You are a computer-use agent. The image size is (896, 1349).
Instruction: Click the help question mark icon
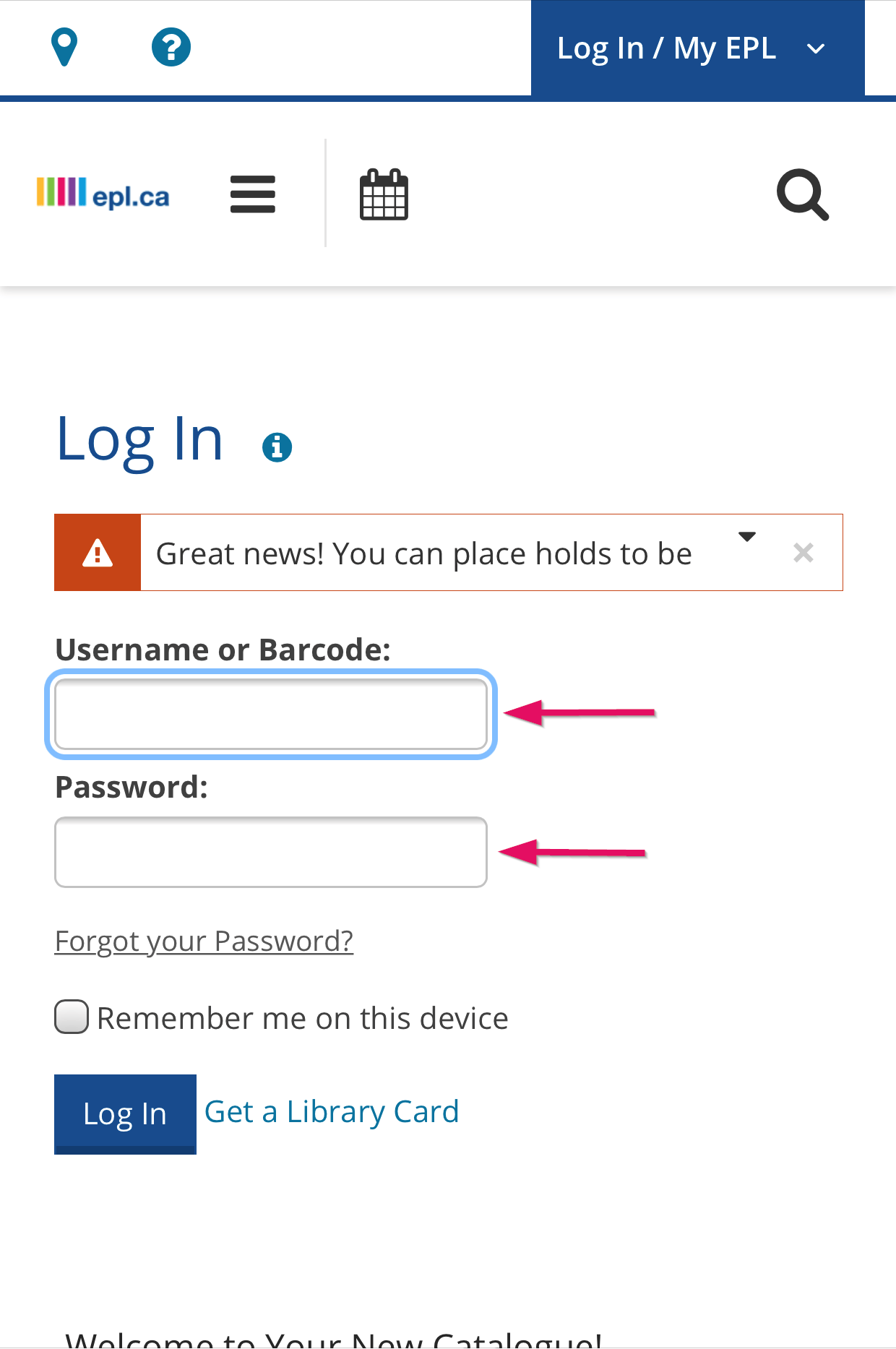pos(171,48)
